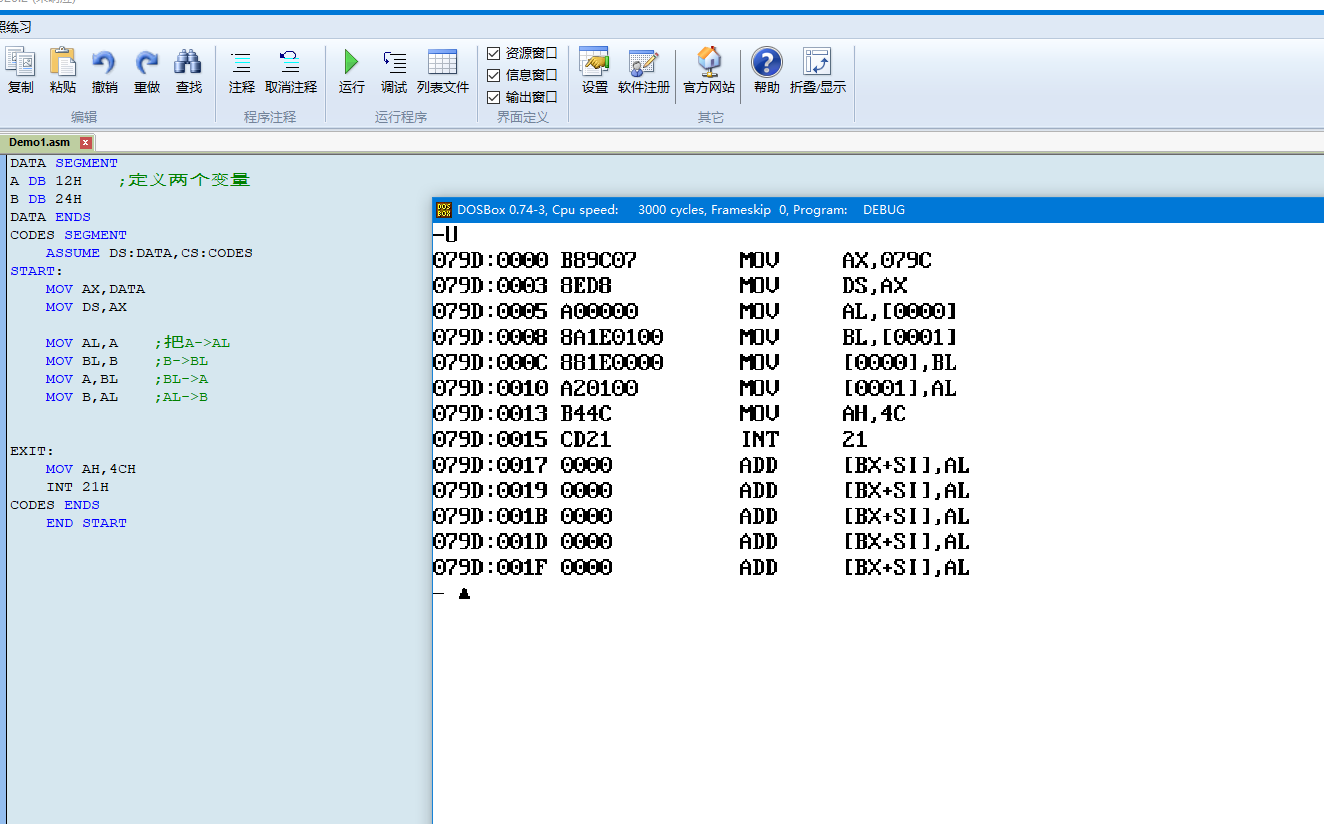This screenshot has width=1324, height=824.
Task: Click 'ASSUME DS:DATA,CS:CODES' line
Action: (149, 253)
